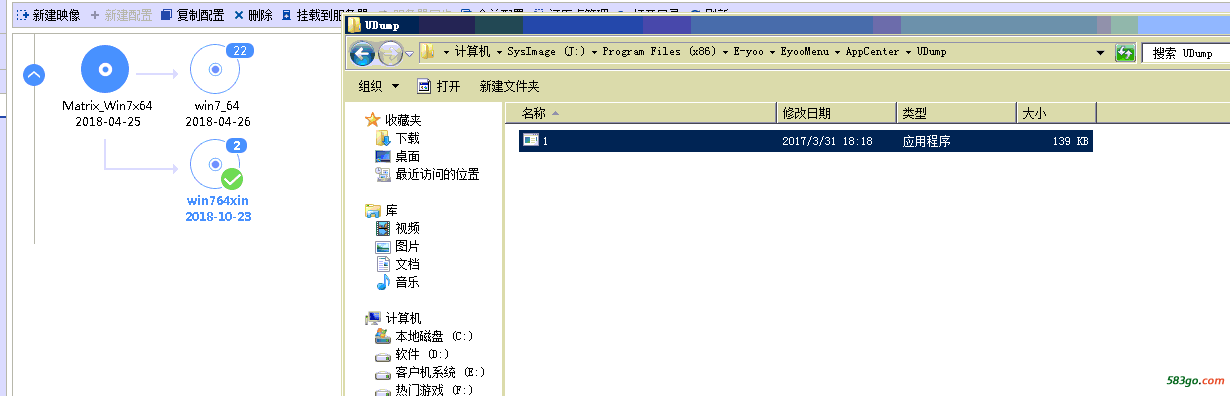The image size is (1230, 396).
Task: Open the 图片 library
Action: click(407, 246)
